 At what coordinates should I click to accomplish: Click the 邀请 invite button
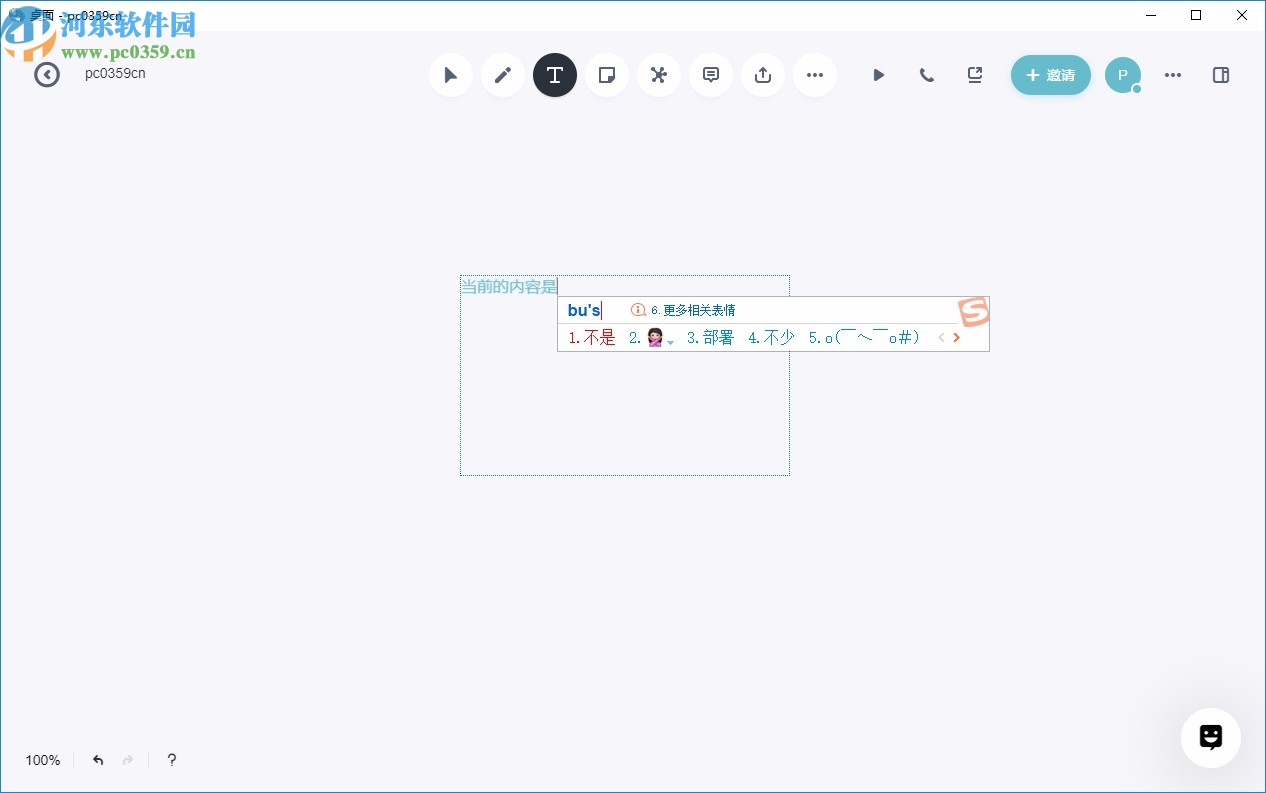pyautogui.click(x=1051, y=75)
